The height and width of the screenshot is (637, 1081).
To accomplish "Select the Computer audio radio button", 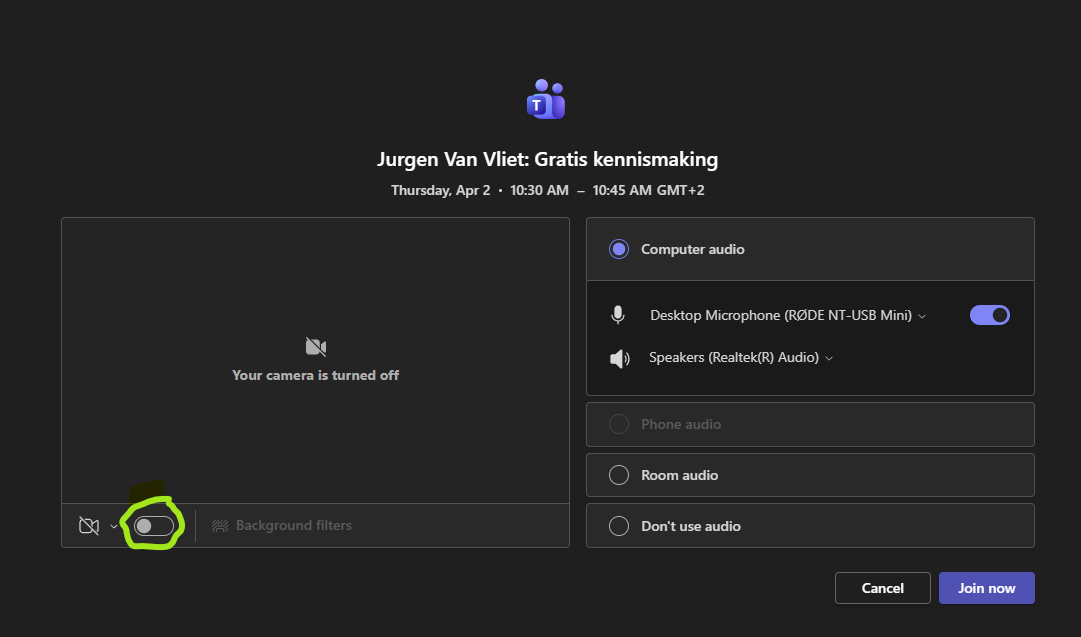I will point(619,250).
